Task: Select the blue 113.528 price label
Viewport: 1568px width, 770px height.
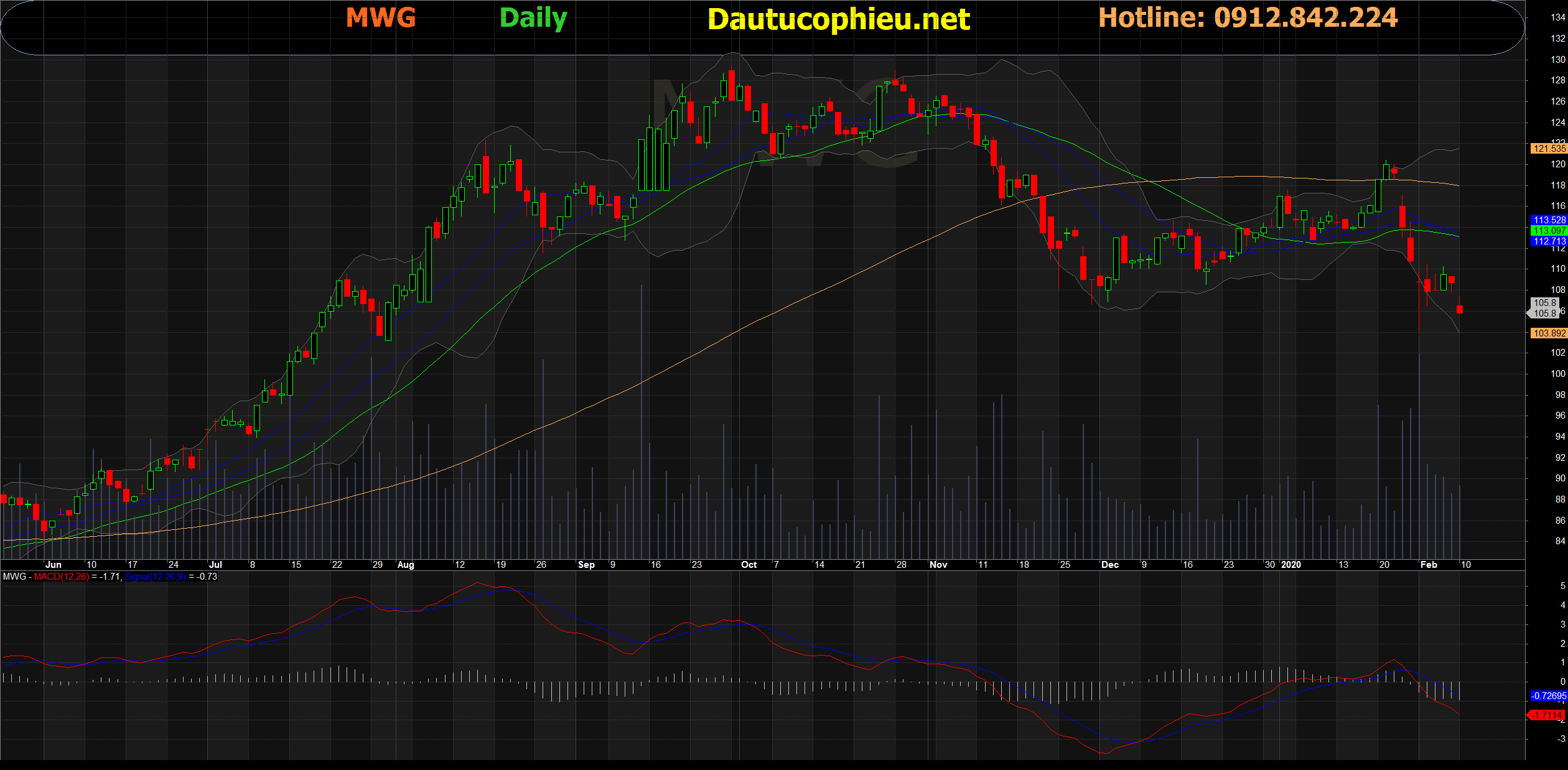Action: [1549, 220]
